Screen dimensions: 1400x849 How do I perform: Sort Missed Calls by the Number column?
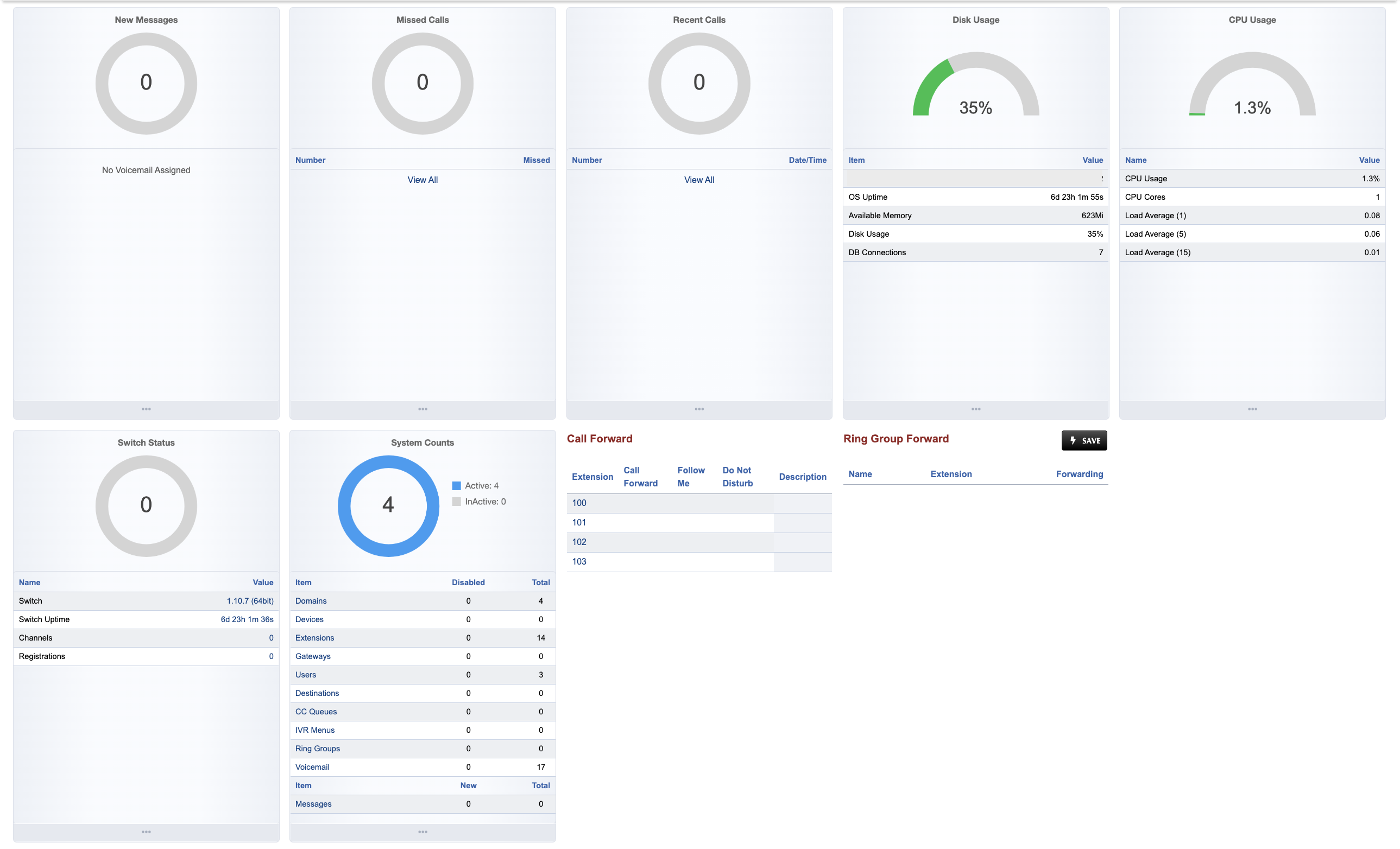pos(311,160)
